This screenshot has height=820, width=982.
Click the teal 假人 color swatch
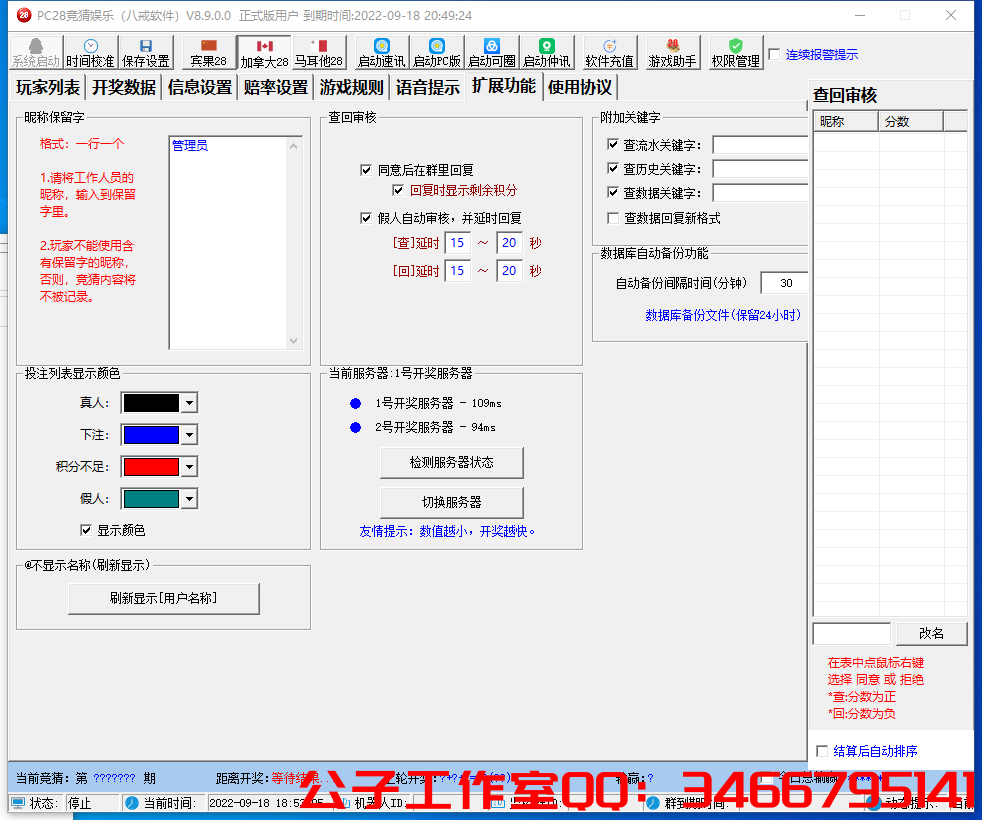pos(151,499)
